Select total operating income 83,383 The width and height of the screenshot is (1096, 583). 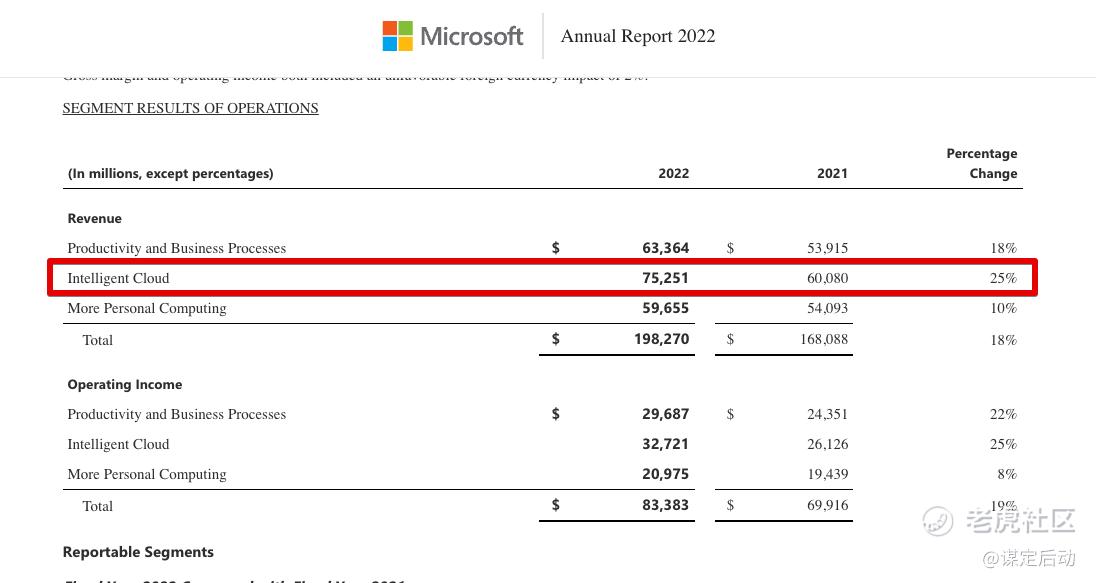coord(665,505)
